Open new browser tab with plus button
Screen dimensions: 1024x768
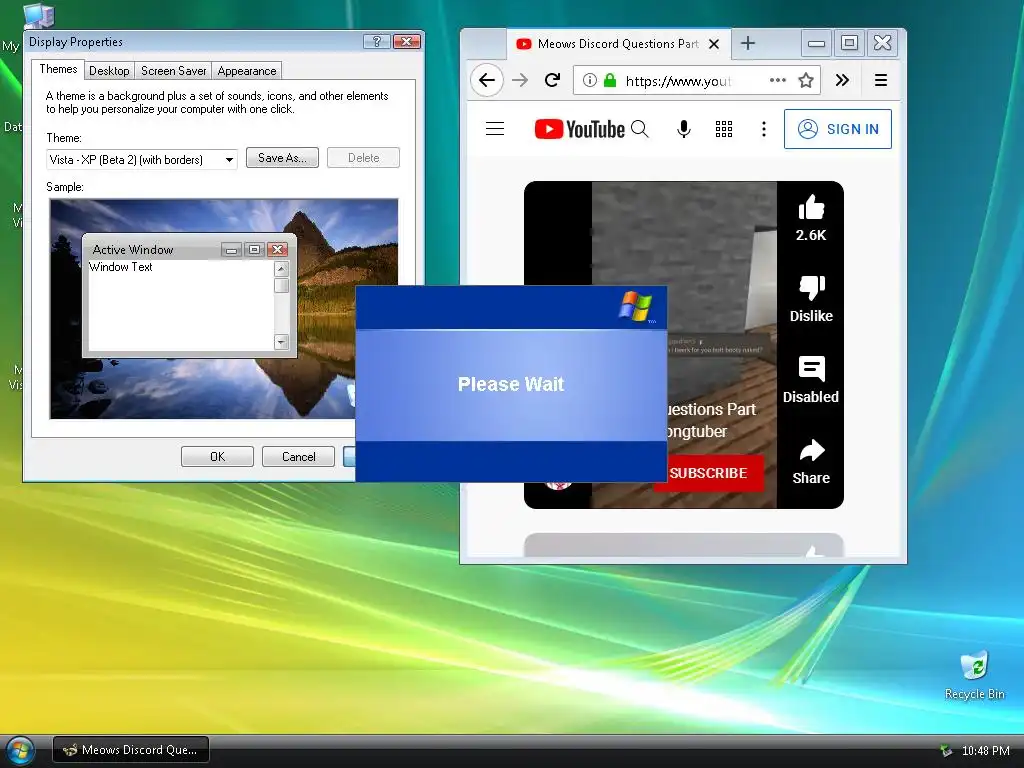click(748, 43)
